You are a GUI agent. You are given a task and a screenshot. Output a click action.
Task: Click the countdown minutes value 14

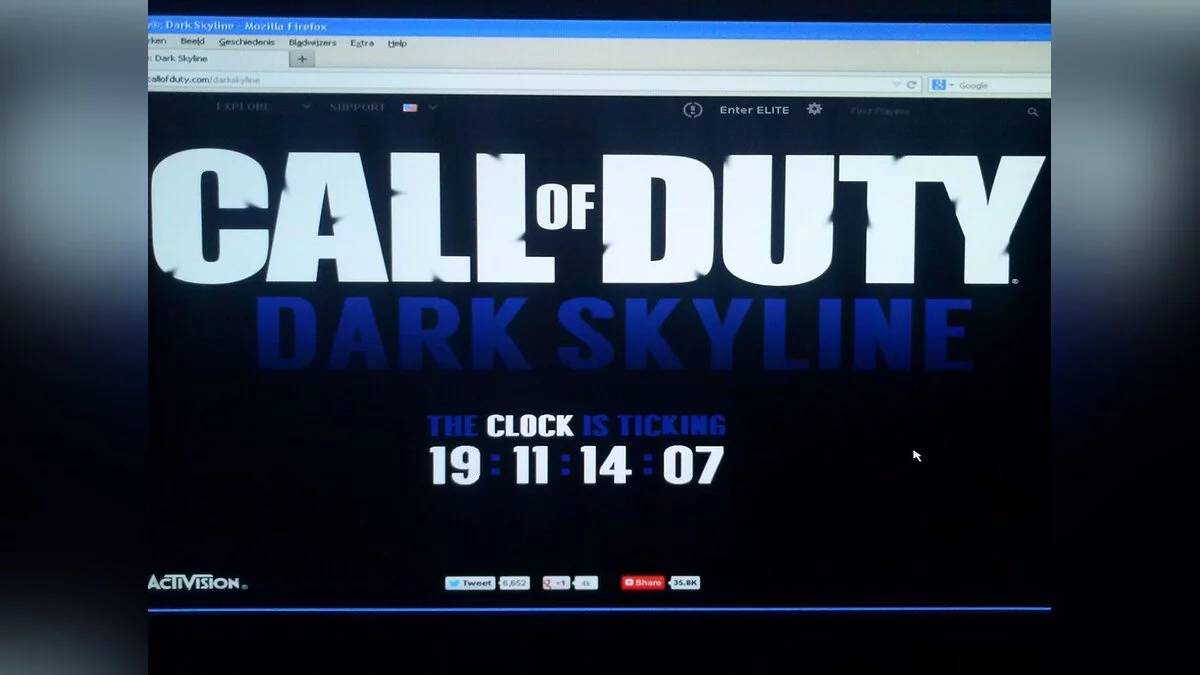tap(605, 466)
